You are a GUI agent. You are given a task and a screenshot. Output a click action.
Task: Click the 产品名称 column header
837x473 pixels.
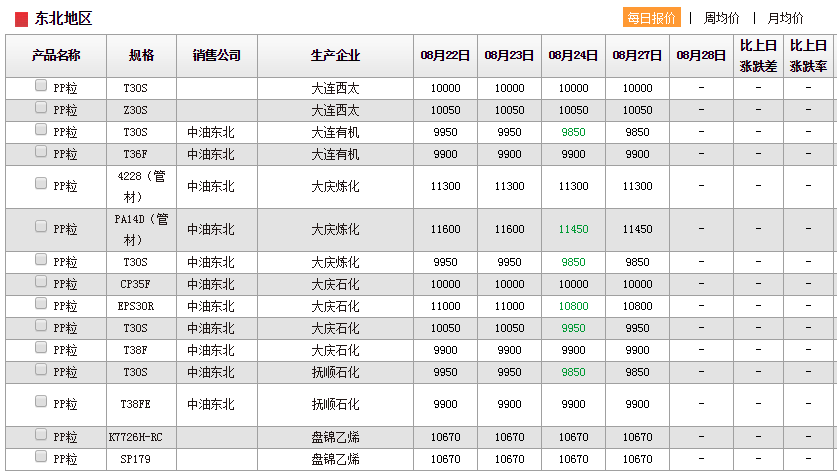(x=56, y=56)
